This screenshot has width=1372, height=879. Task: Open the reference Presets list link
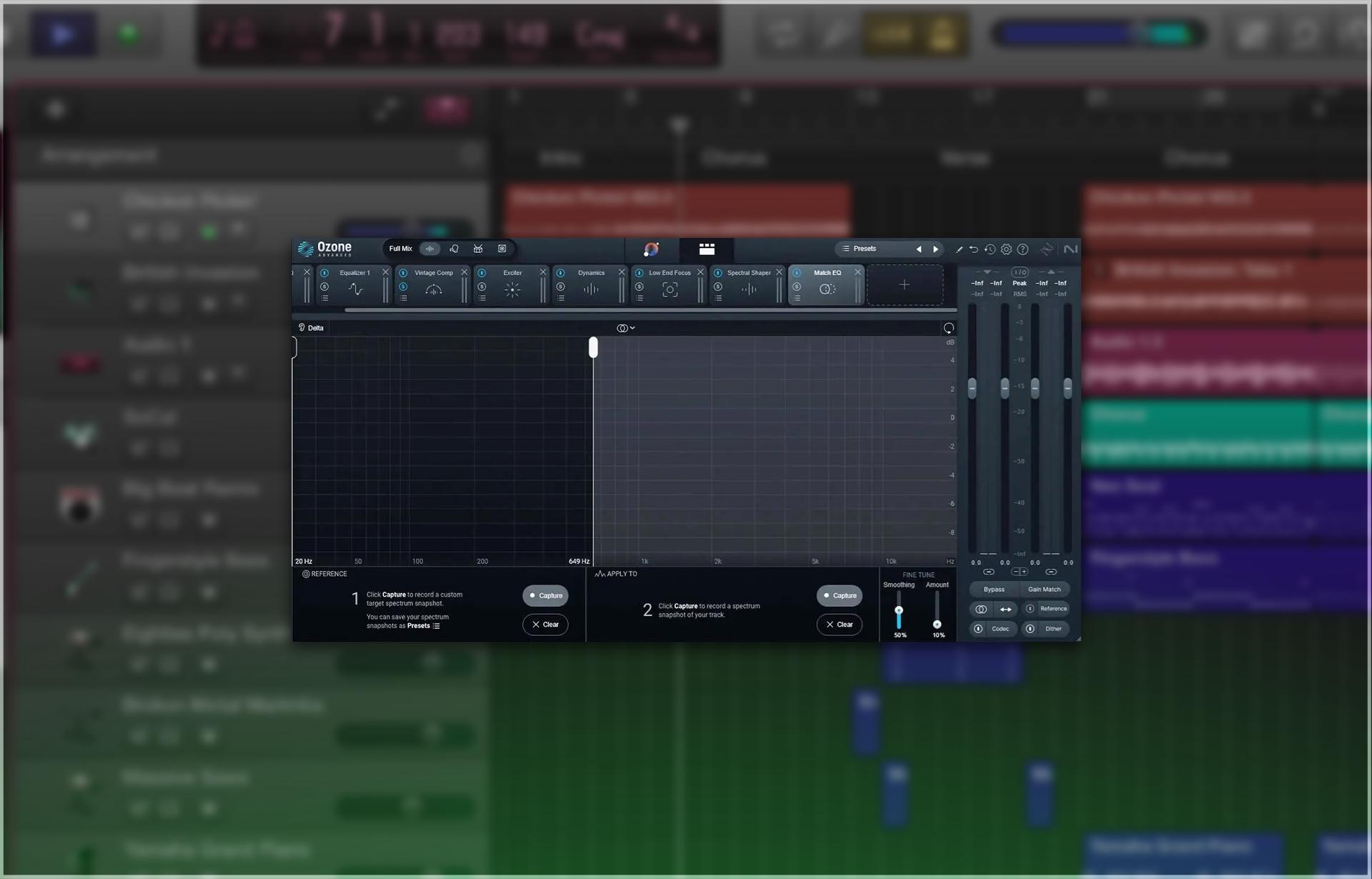423,626
